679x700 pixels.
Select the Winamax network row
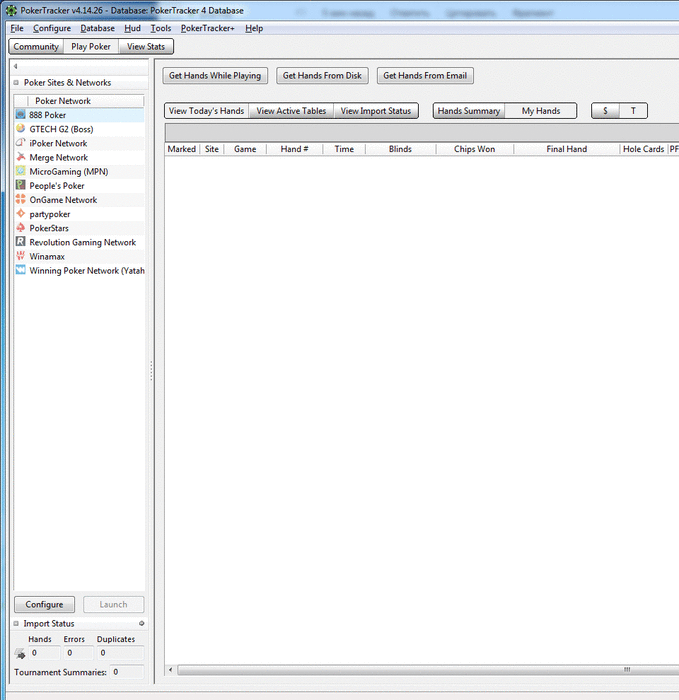79,256
